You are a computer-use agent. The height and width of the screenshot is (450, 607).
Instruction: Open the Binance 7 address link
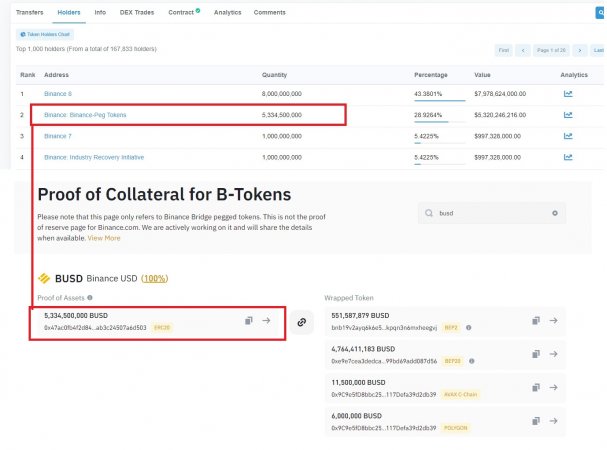(x=58, y=136)
